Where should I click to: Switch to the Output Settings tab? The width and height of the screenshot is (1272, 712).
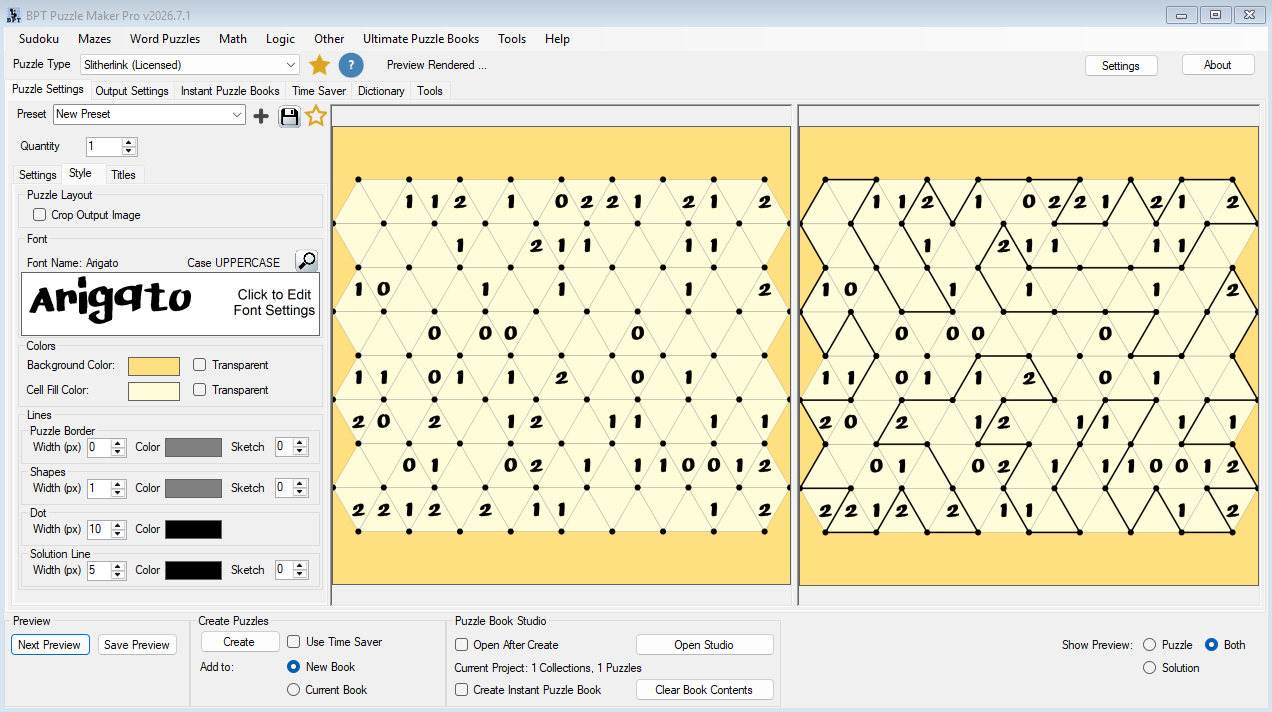132,91
